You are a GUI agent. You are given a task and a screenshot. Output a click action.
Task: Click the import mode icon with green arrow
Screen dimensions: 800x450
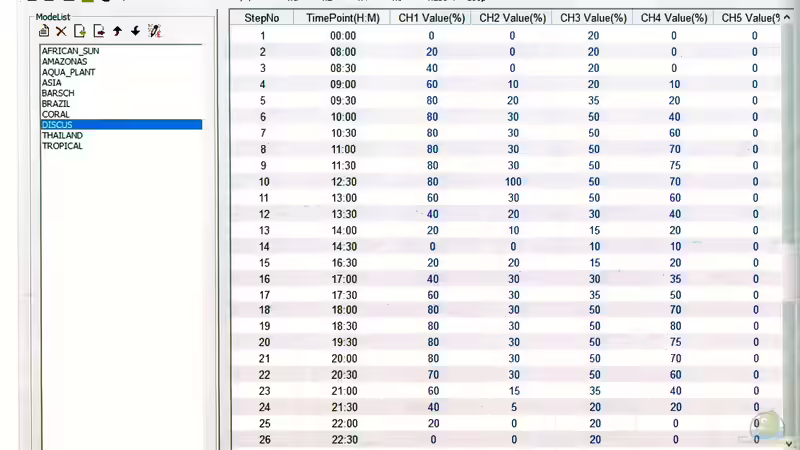[x=80, y=31]
